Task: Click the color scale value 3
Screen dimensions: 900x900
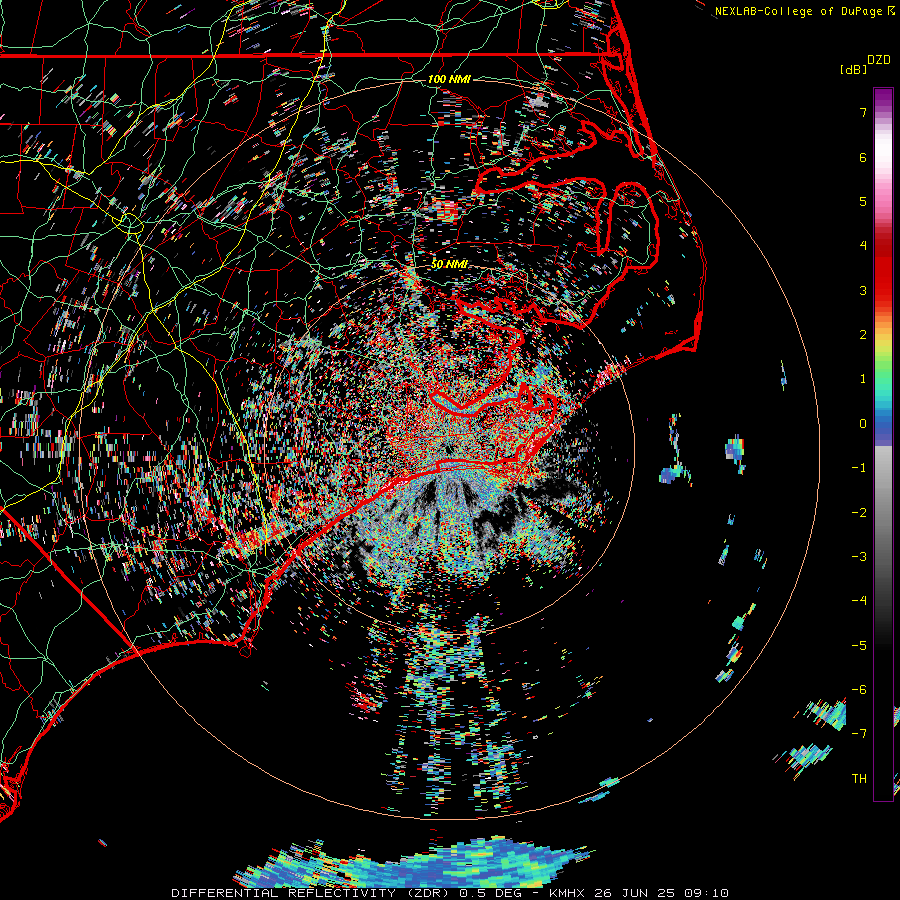Action: (x=863, y=290)
